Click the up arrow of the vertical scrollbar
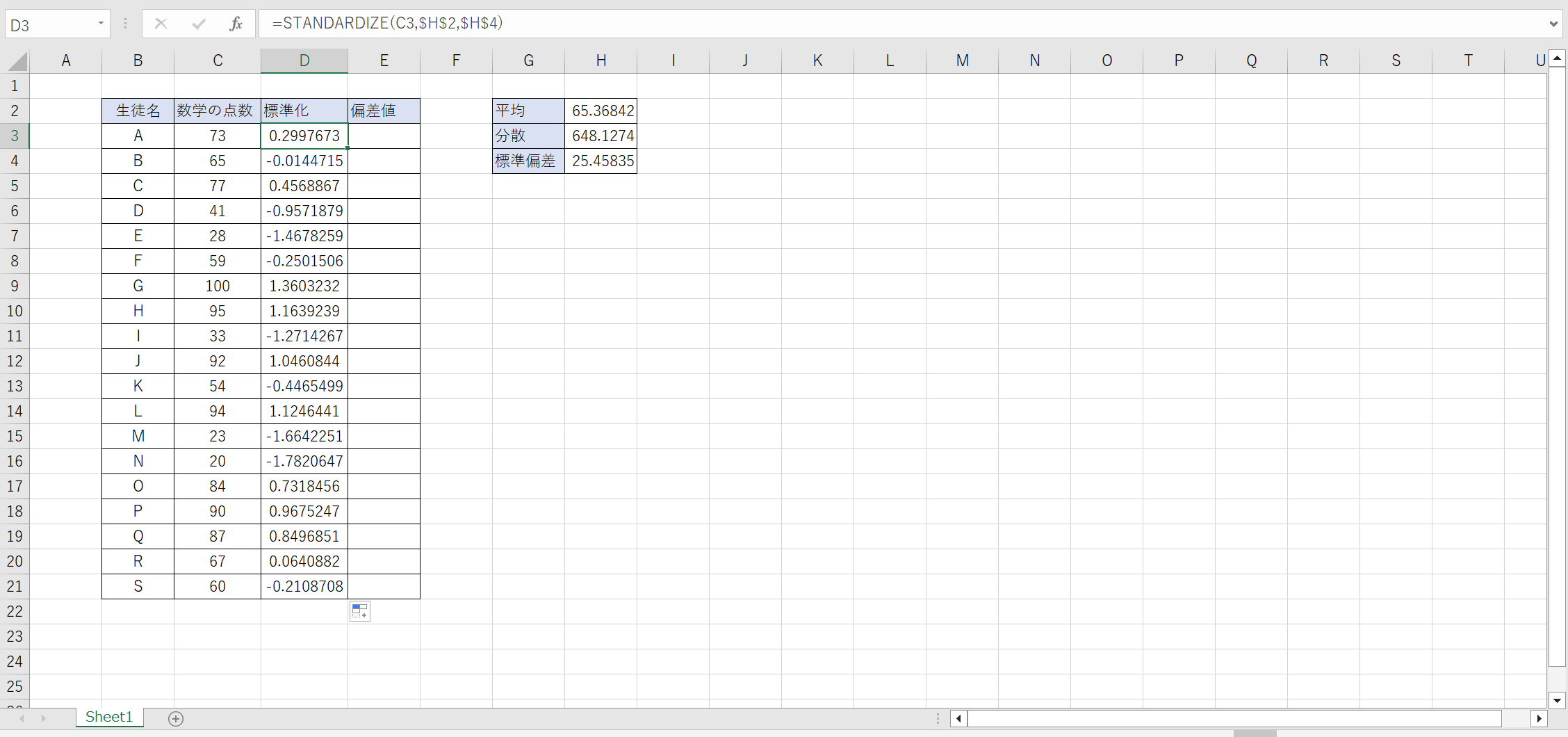The width and height of the screenshot is (1568, 737). [x=1557, y=59]
